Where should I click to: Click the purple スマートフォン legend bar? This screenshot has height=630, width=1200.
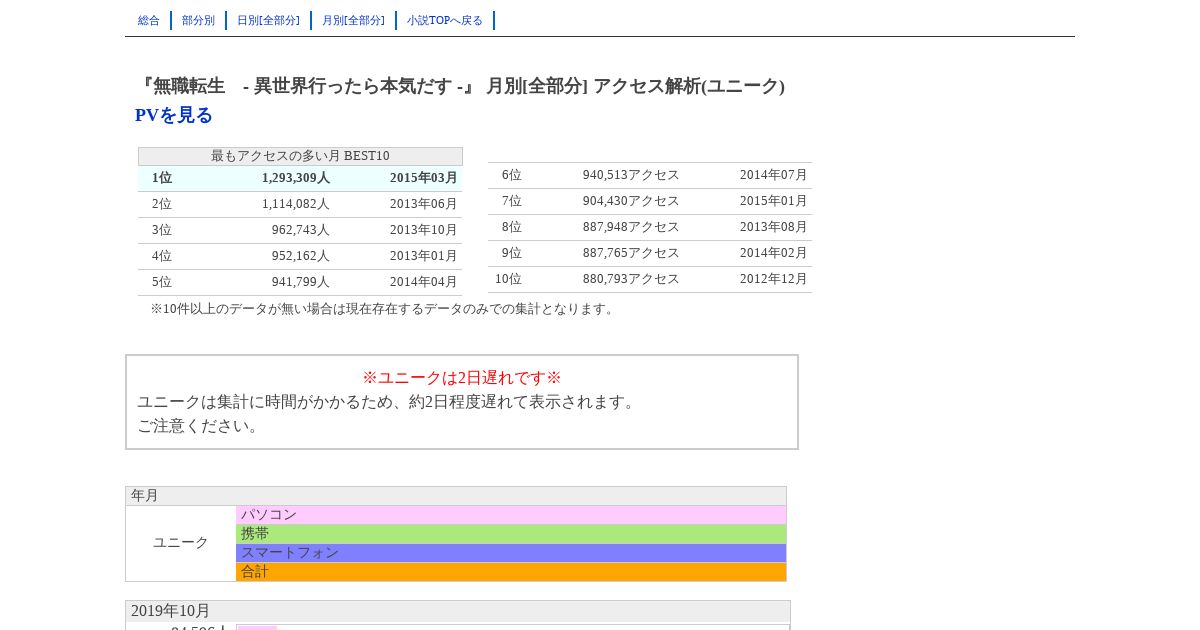511,553
